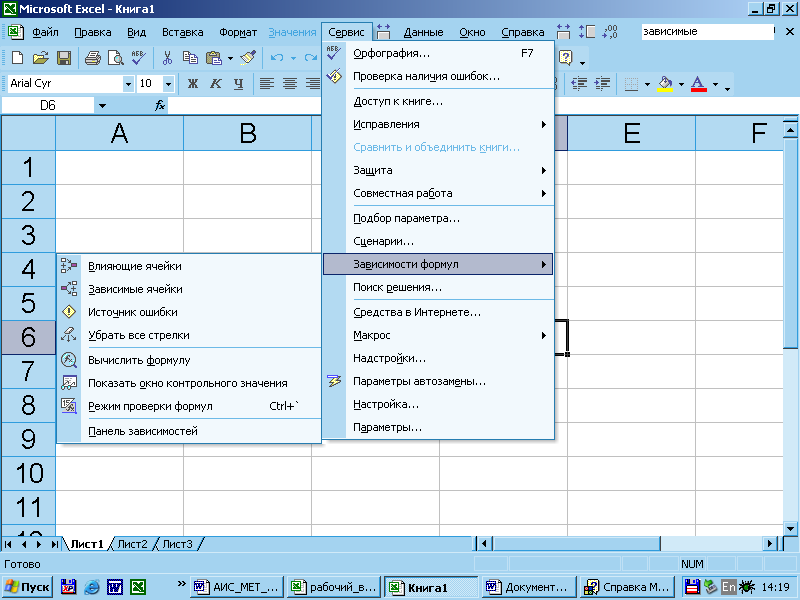
Task: Center text alignment
Action: 290,84
